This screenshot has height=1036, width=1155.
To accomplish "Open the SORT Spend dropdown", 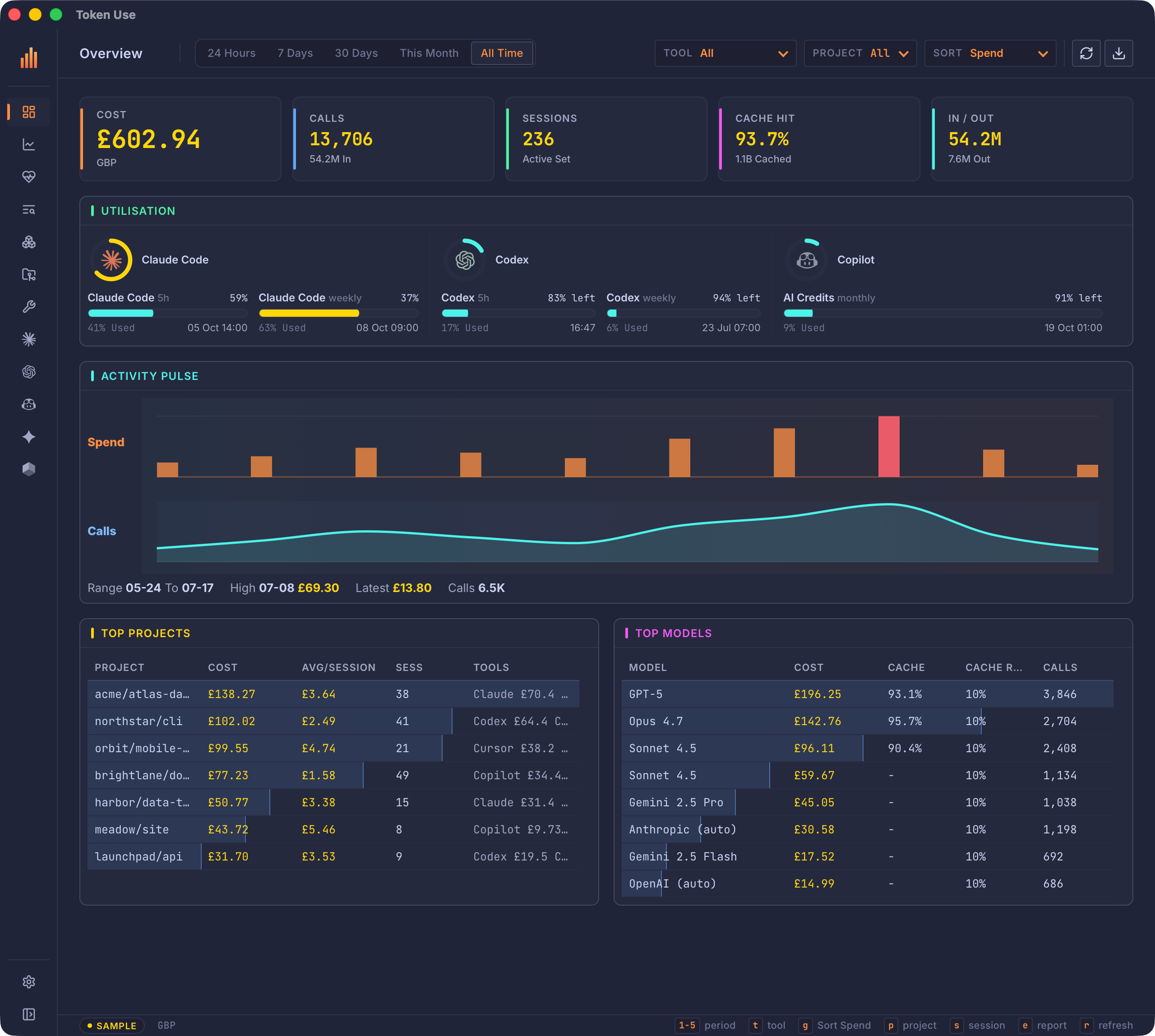I will (990, 53).
